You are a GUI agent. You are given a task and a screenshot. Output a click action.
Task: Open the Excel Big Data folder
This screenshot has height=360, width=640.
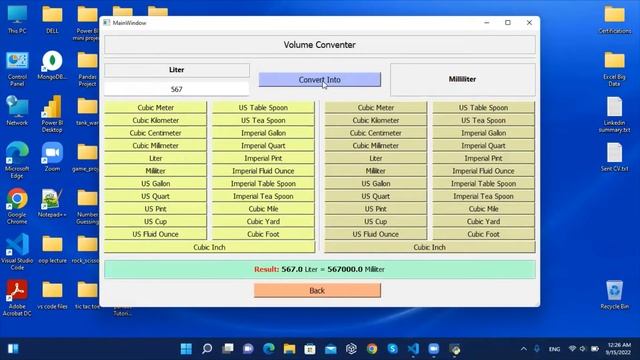coord(615,69)
